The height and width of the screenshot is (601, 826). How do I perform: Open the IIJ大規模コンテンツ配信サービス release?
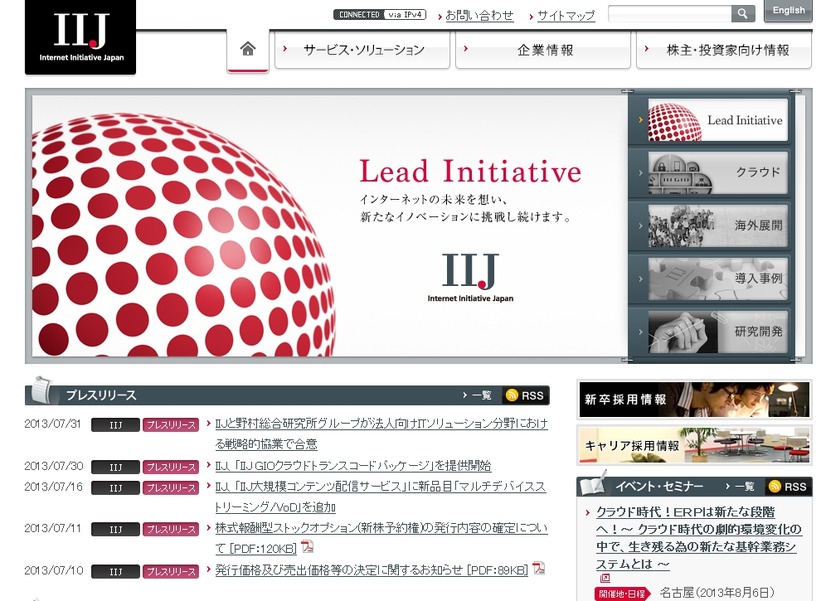380,497
